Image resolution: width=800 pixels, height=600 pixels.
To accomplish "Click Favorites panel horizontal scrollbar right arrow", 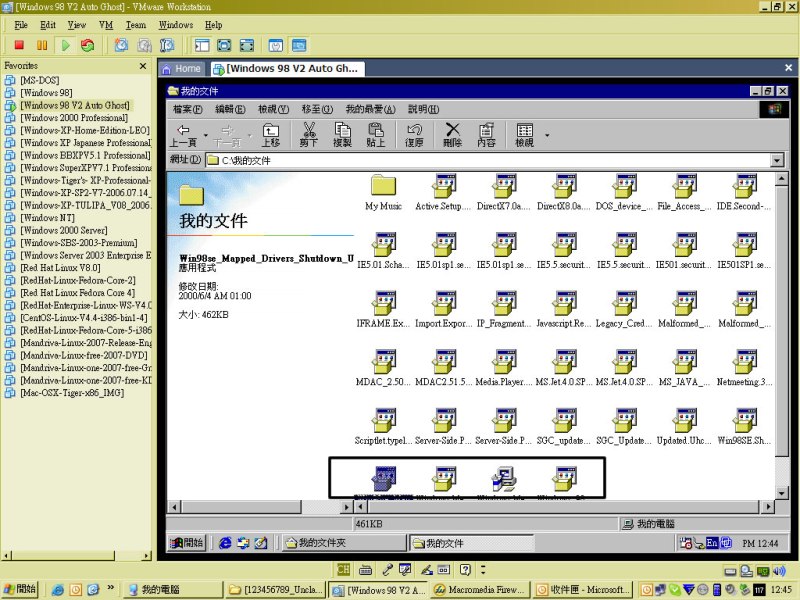I will 146,556.
